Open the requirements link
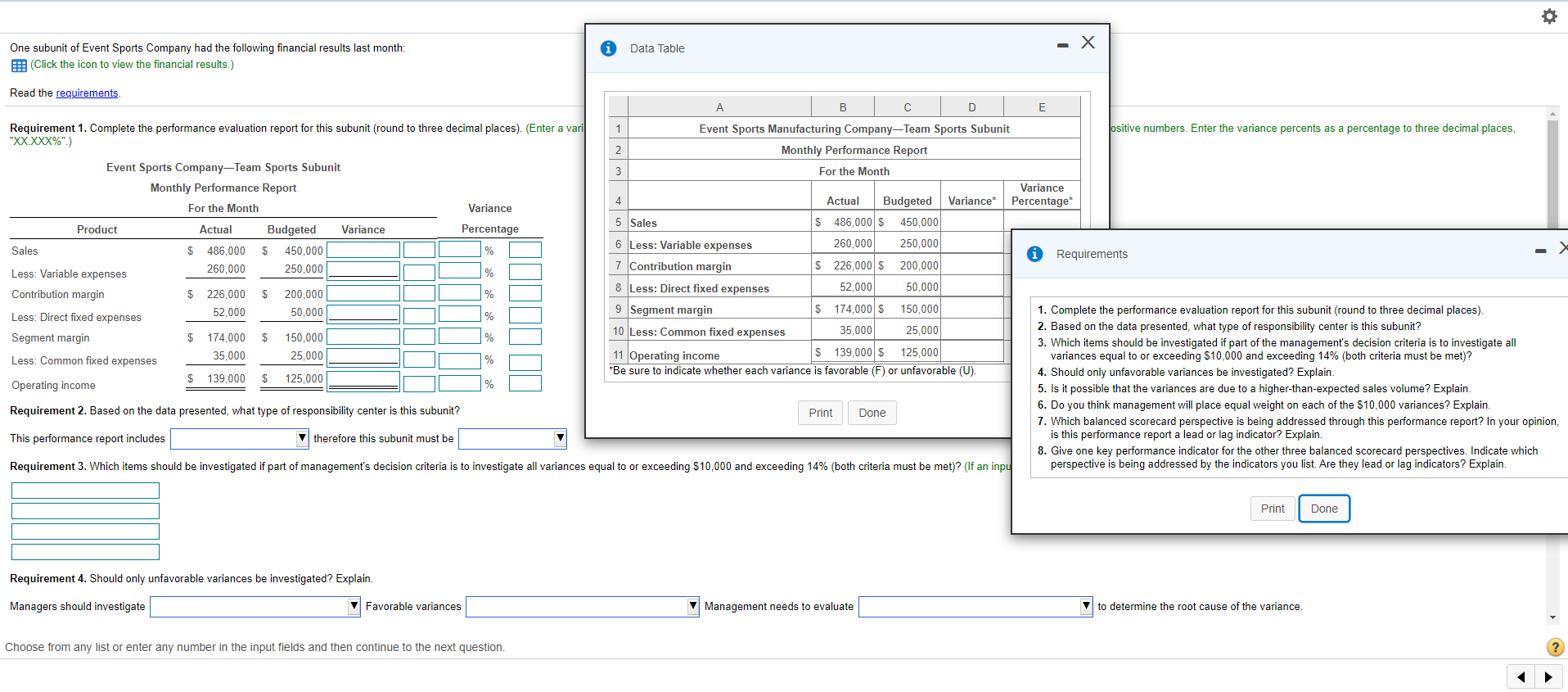Viewport: 1568px width, 692px height. pos(87,93)
